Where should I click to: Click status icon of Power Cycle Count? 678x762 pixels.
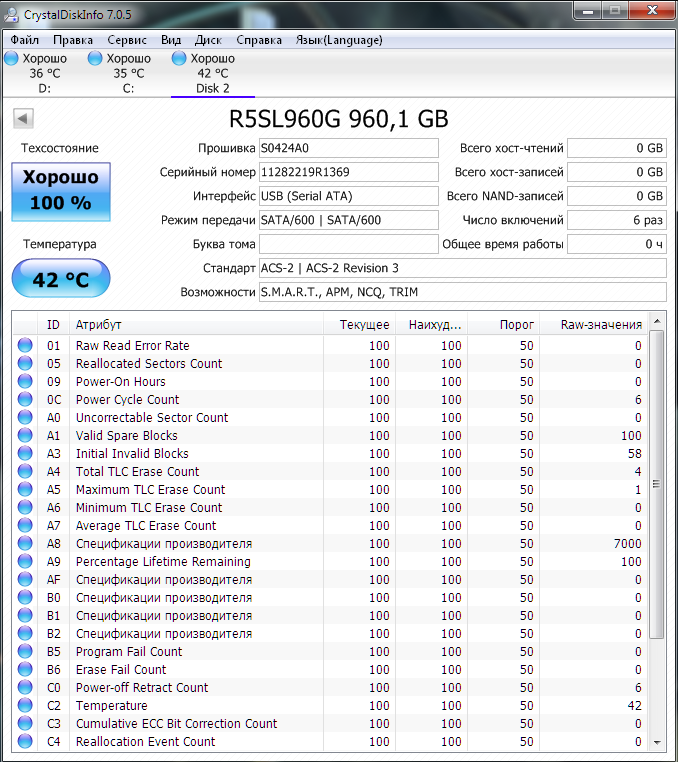tap(25, 399)
